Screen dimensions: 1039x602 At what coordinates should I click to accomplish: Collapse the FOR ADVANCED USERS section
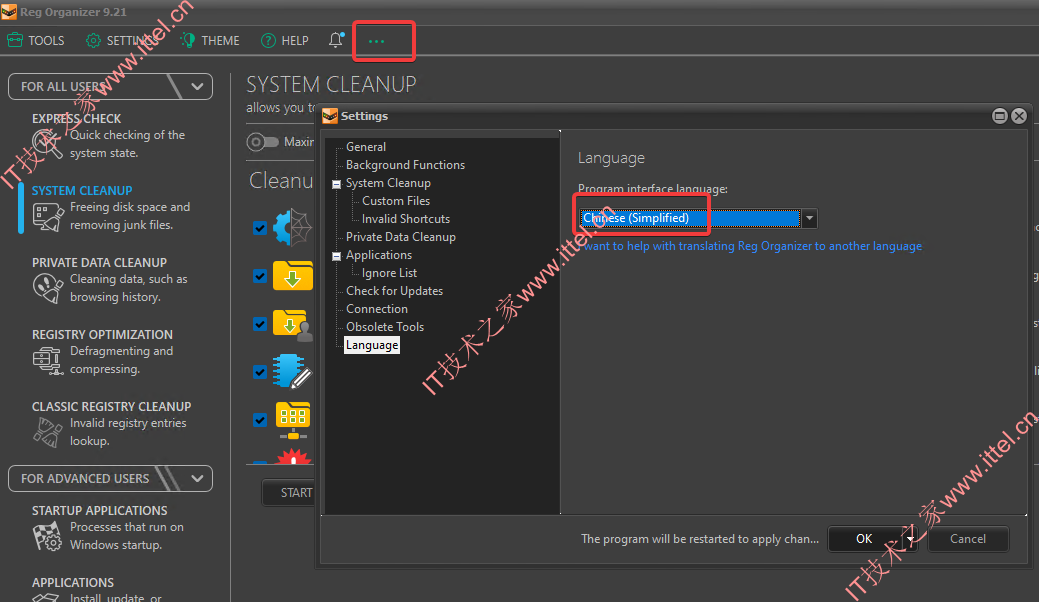pyautogui.click(x=197, y=479)
